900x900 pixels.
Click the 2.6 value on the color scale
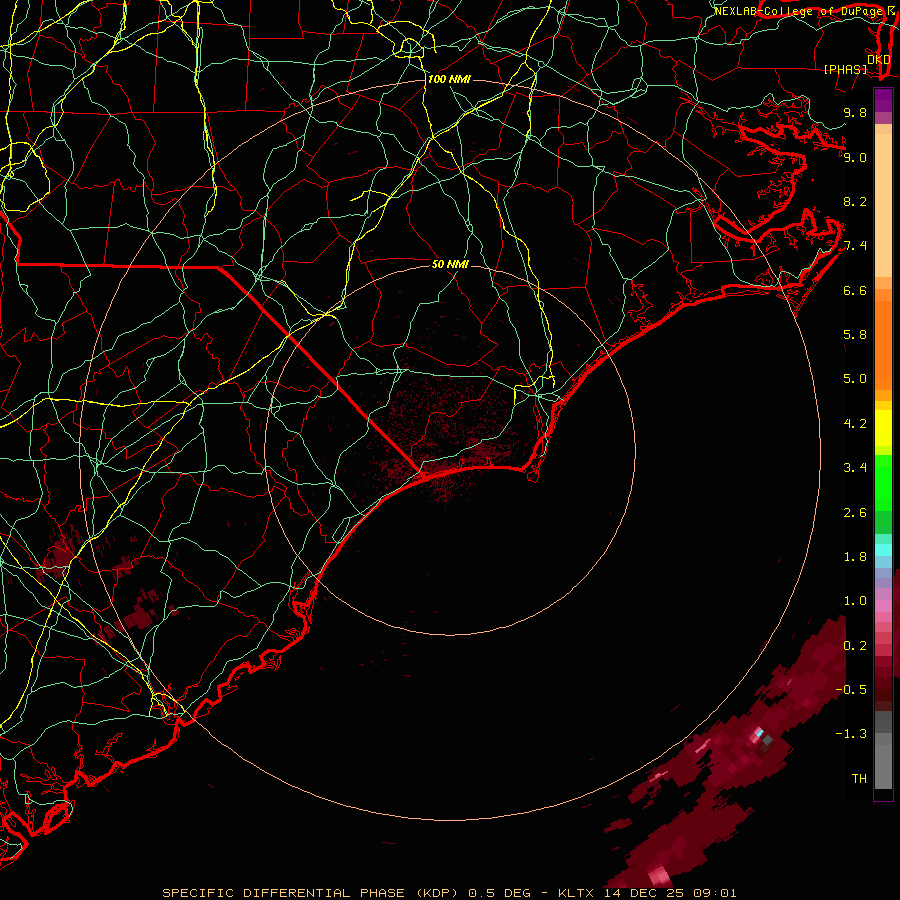point(855,513)
